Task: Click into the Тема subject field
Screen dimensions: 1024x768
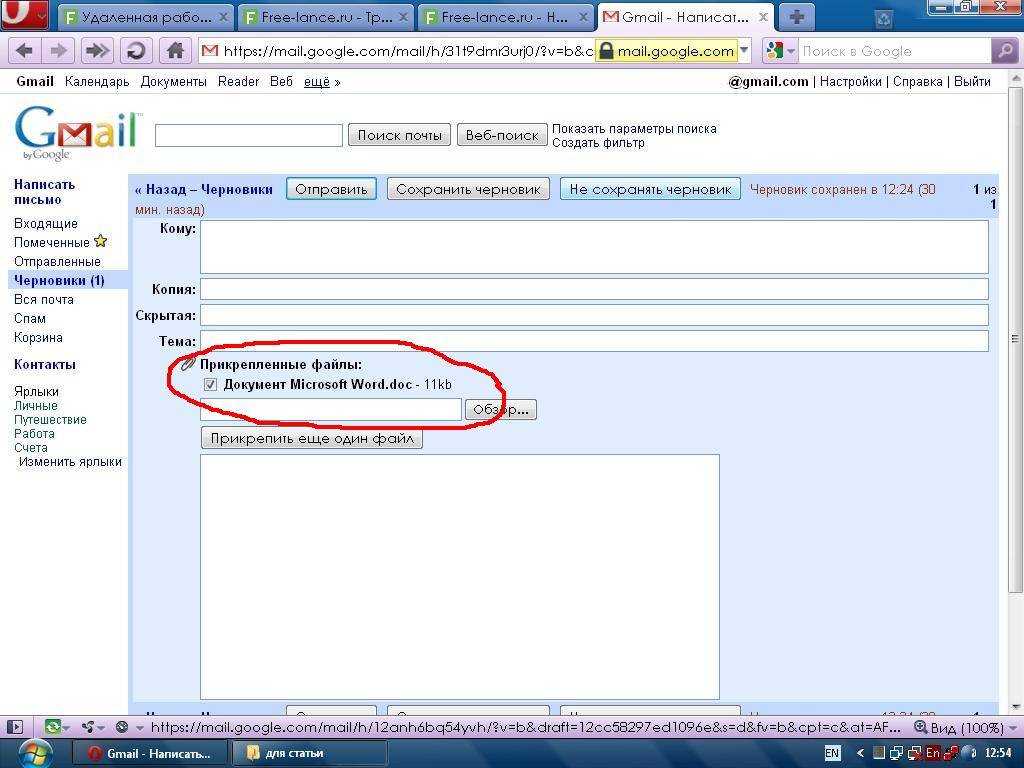Action: pyautogui.click(x=594, y=341)
